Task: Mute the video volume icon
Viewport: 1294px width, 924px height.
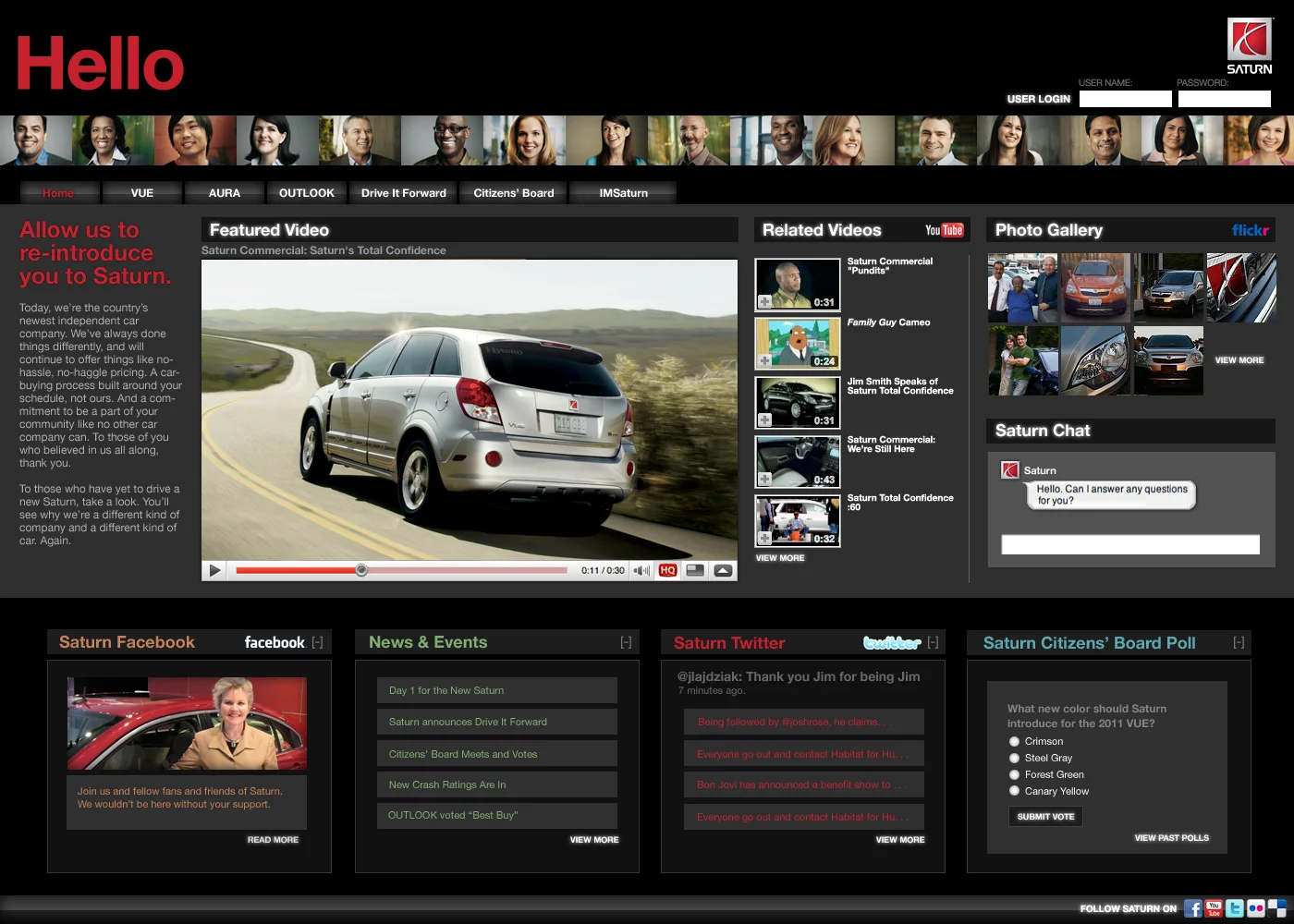Action: (x=641, y=570)
